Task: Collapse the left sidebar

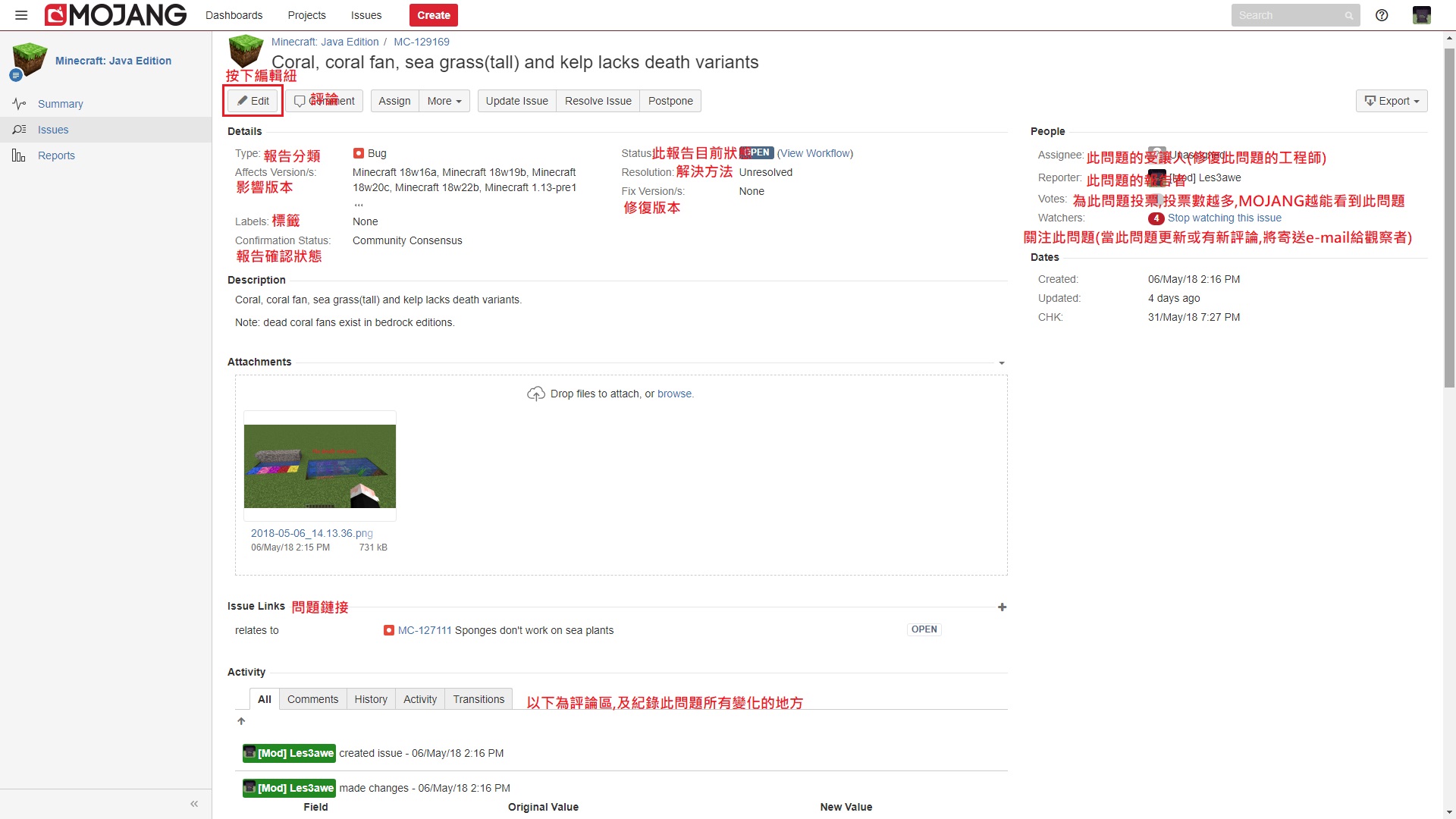Action: (x=194, y=803)
